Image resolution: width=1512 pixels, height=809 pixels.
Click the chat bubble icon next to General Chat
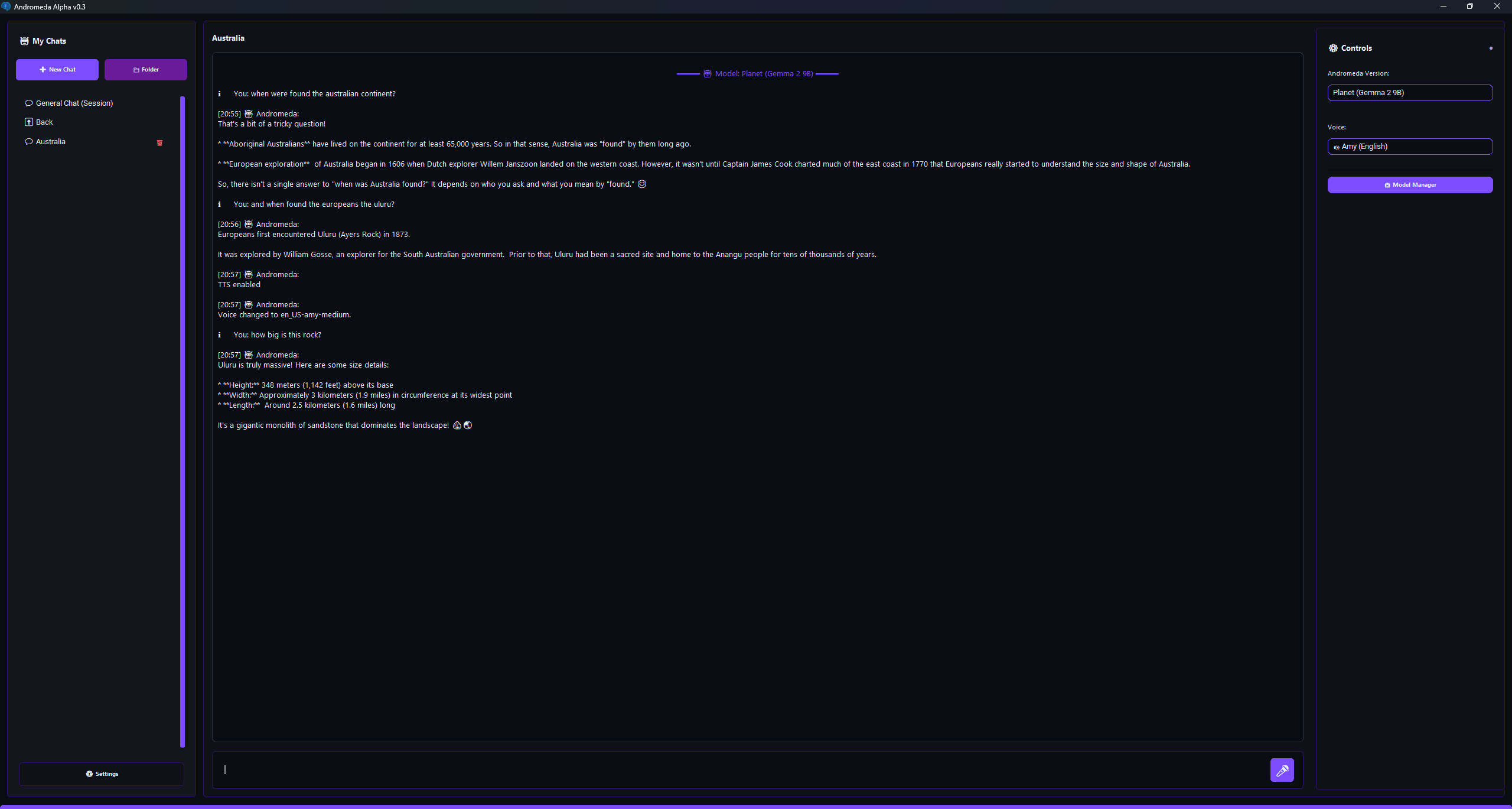tap(29, 103)
